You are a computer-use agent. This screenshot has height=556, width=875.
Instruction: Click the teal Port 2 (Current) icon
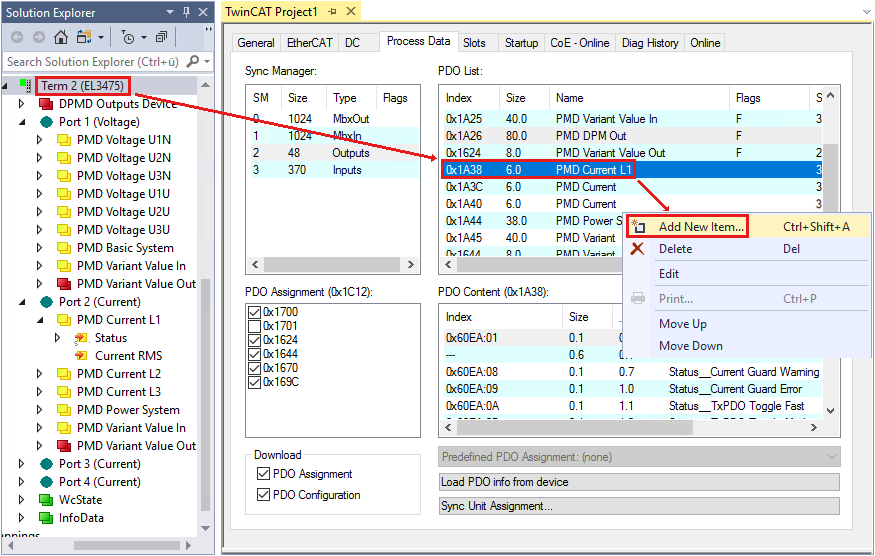pos(46,302)
